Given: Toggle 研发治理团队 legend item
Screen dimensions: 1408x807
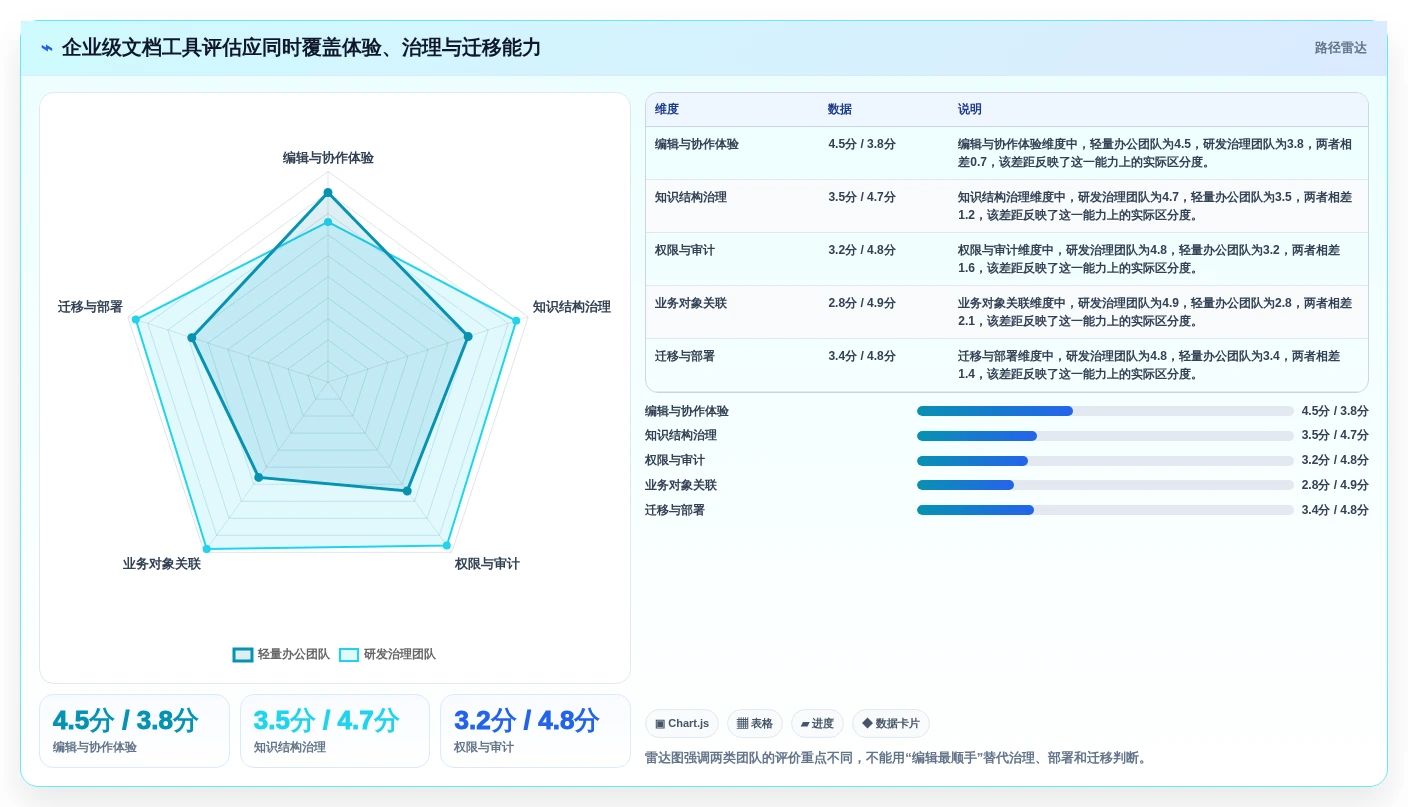Looking at the screenshot, I should pos(387,654).
